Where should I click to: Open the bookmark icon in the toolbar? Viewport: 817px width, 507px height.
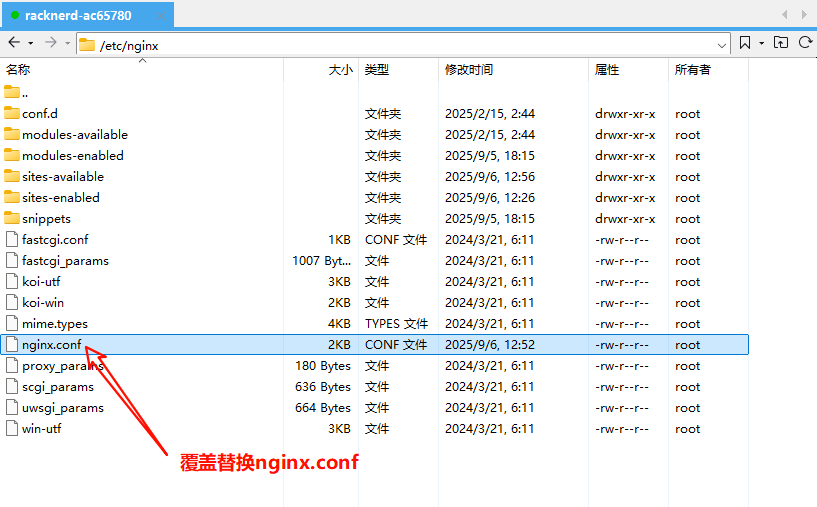745,43
